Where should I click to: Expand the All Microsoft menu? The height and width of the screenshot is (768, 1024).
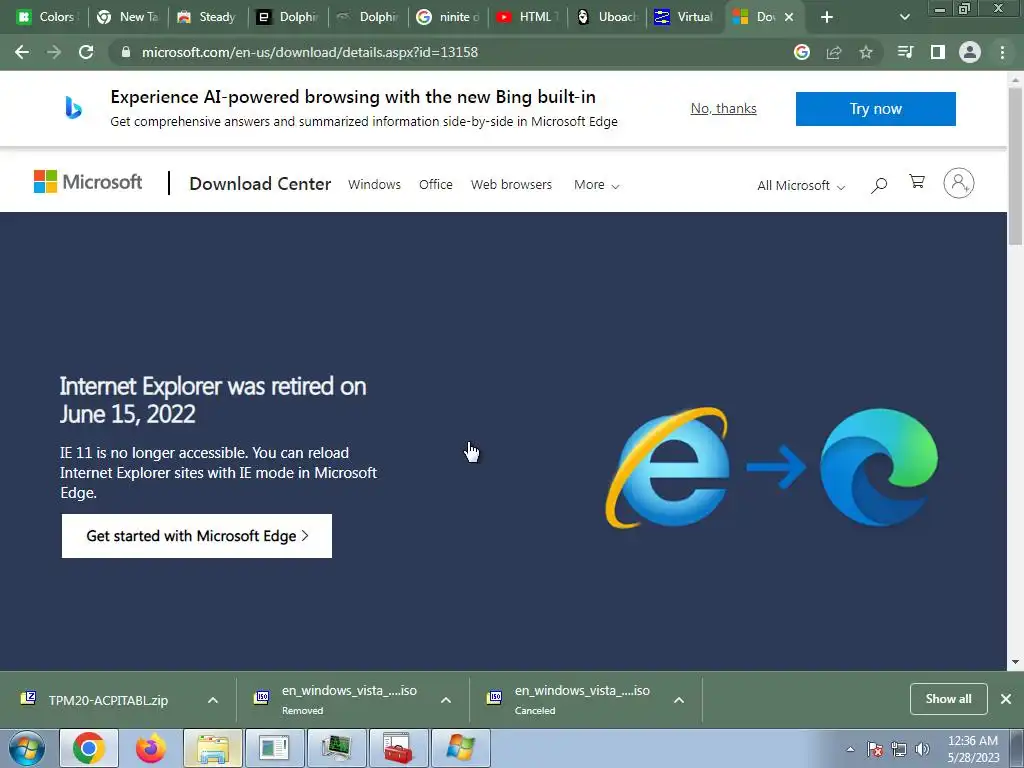[801, 185]
